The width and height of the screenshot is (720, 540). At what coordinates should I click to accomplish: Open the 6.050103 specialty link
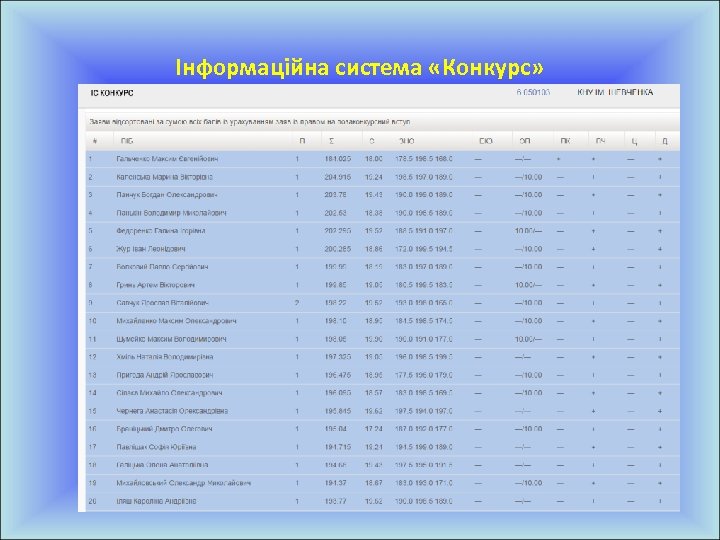[533, 92]
